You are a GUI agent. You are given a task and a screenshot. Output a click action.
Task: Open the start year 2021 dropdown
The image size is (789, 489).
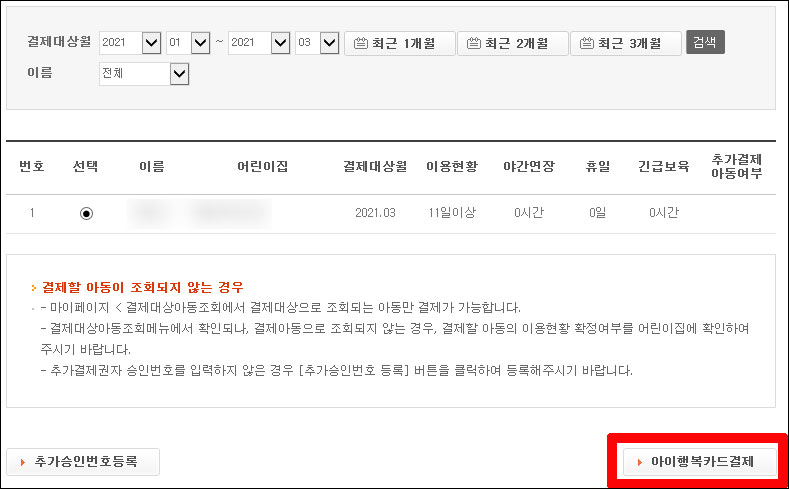point(130,43)
